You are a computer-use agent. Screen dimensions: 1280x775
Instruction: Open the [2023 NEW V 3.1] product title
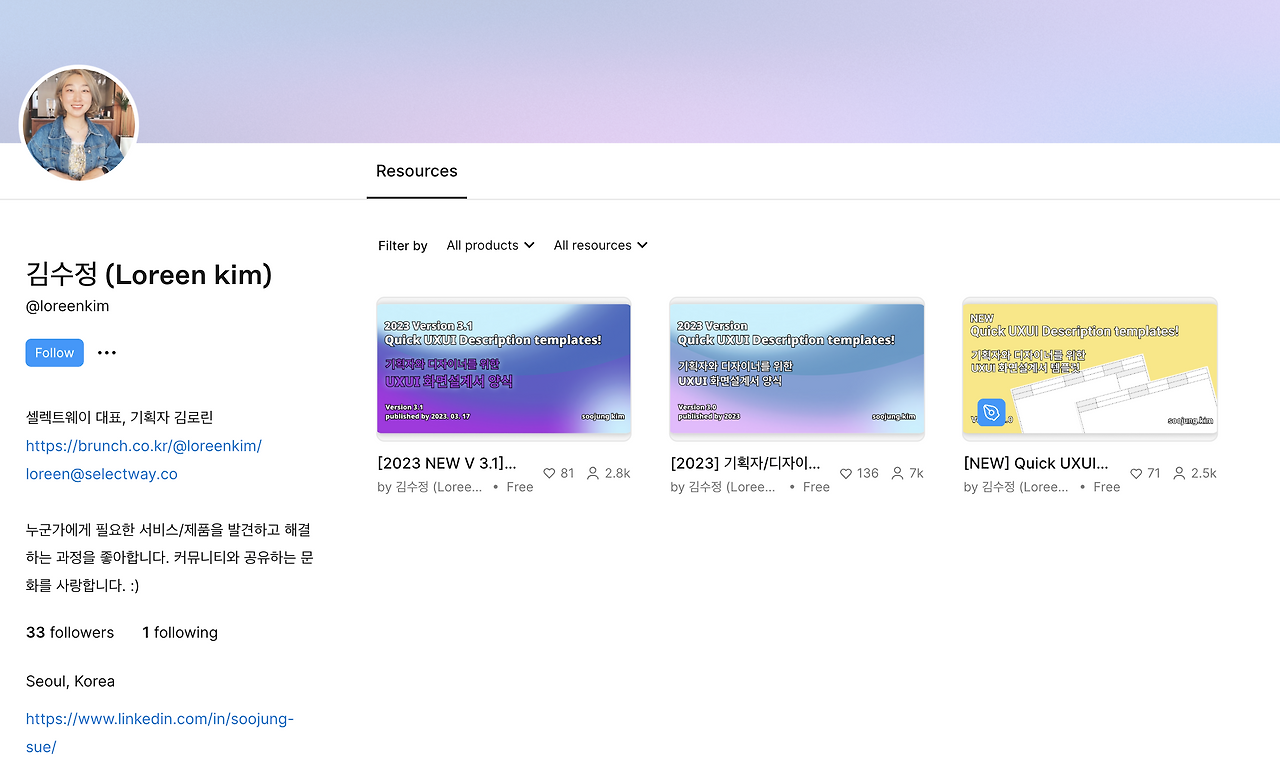(444, 462)
